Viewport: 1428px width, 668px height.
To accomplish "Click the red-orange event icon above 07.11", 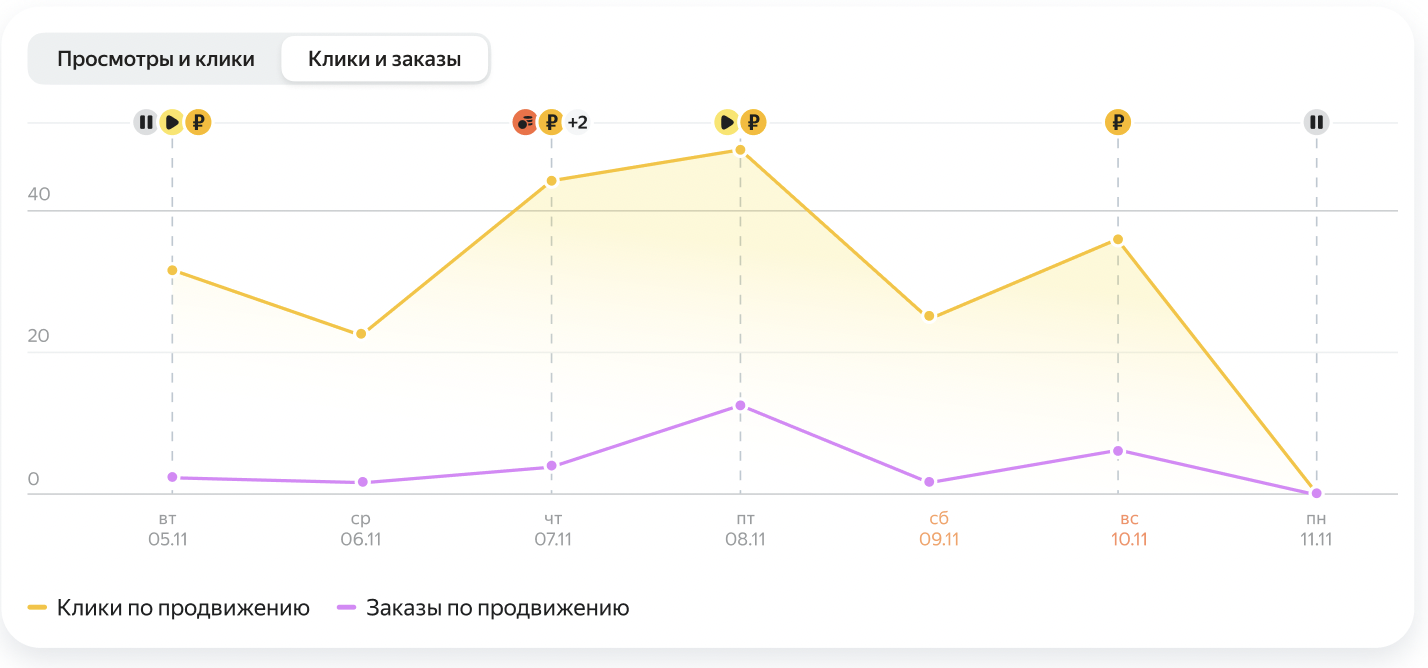I will point(525,122).
